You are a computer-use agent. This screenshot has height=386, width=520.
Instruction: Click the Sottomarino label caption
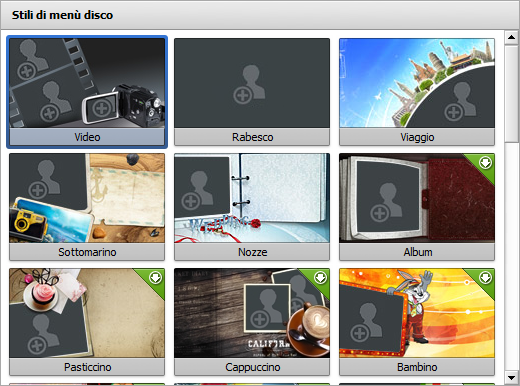pyautogui.click(x=87, y=252)
